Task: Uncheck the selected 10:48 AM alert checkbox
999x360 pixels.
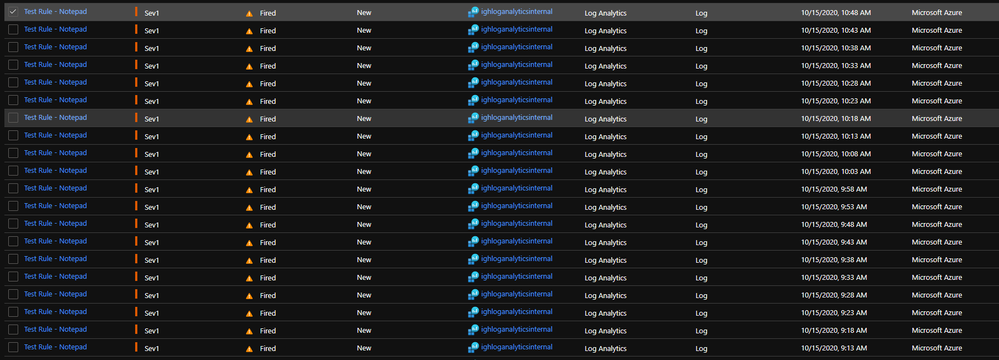Action: pyautogui.click(x=13, y=11)
